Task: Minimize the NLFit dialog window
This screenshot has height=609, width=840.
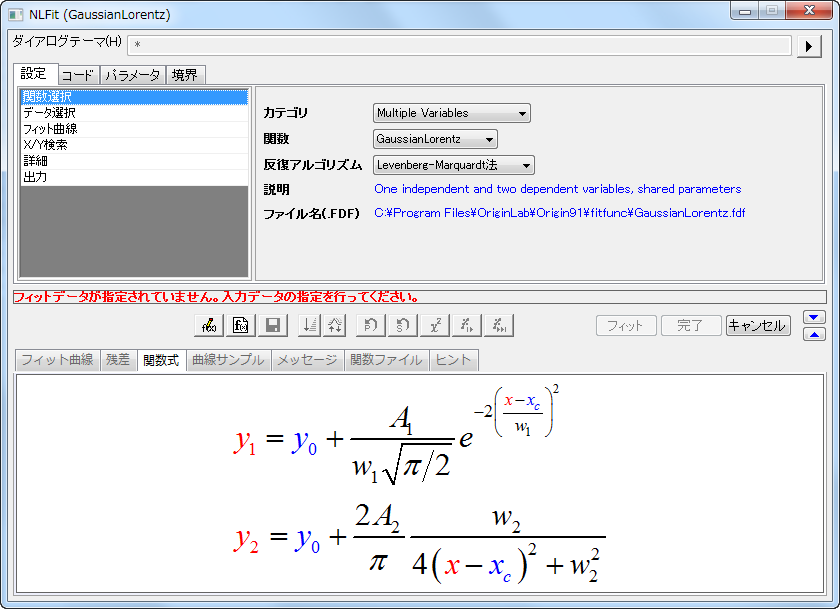Action: [745, 11]
